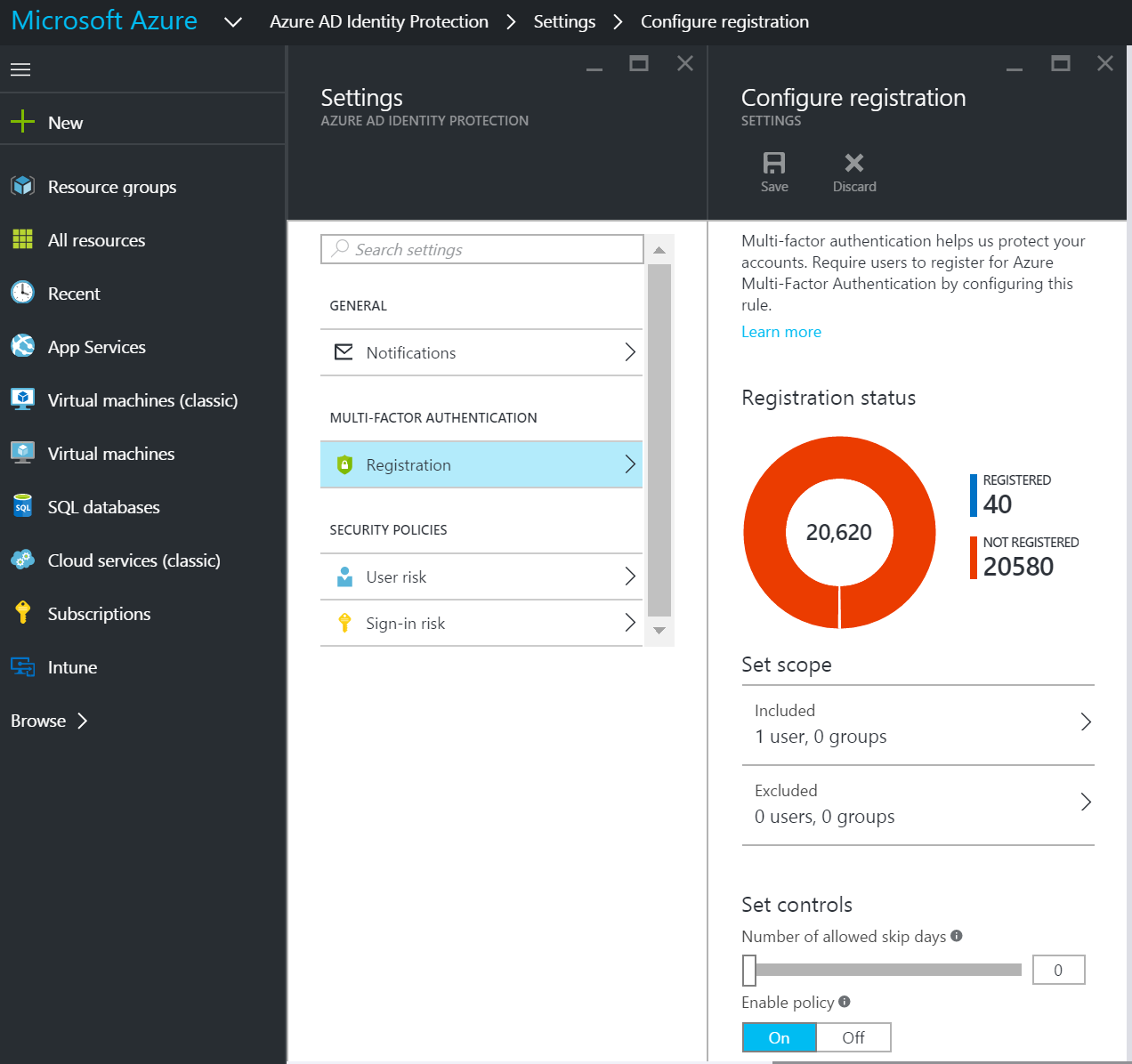Open the hamburger menu icon
Image resolution: width=1132 pixels, height=1064 pixels.
pos(20,69)
